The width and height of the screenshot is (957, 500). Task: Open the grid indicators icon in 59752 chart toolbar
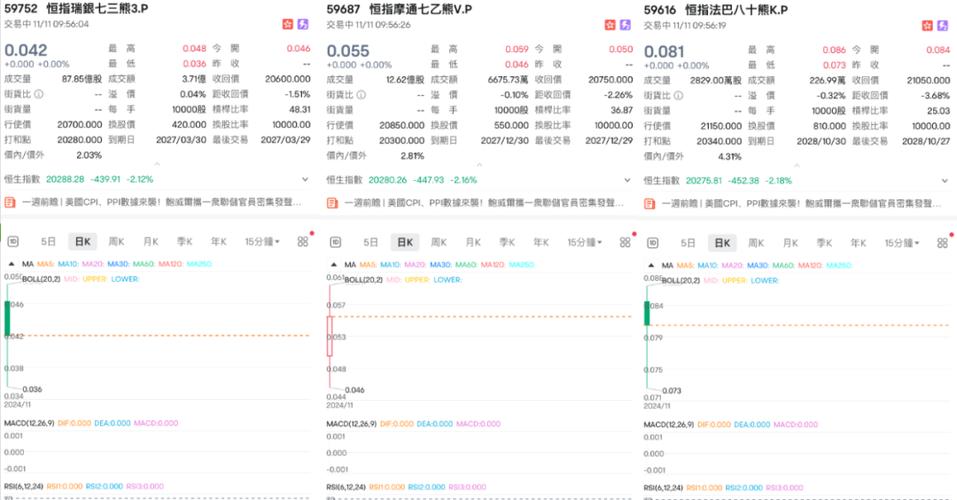pos(303,242)
